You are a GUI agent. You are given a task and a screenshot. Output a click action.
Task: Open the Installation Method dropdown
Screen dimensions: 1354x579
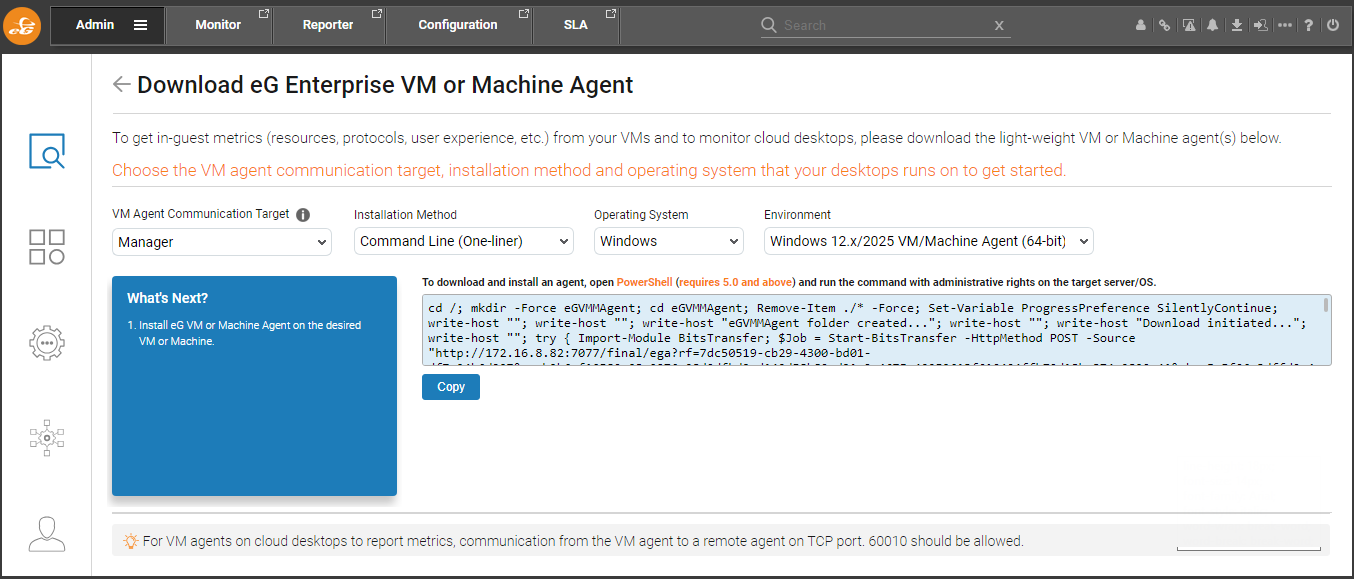[464, 241]
